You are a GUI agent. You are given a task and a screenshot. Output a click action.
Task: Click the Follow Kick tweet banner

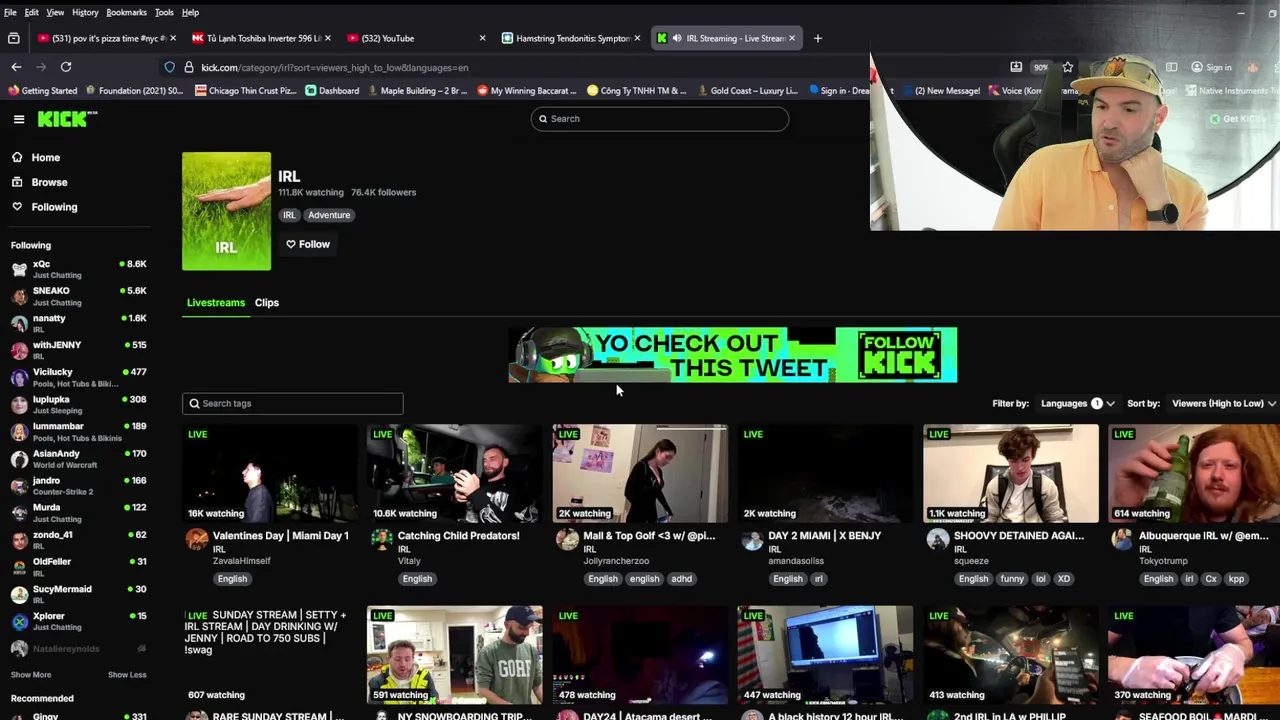pyautogui.click(x=732, y=355)
